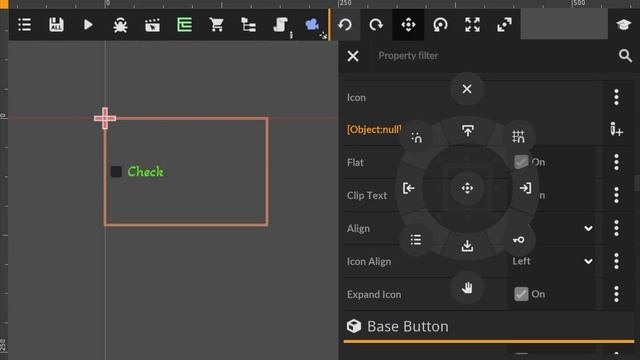Click the Check label text in canvas
This screenshot has height=360, width=640.
pos(145,171)
